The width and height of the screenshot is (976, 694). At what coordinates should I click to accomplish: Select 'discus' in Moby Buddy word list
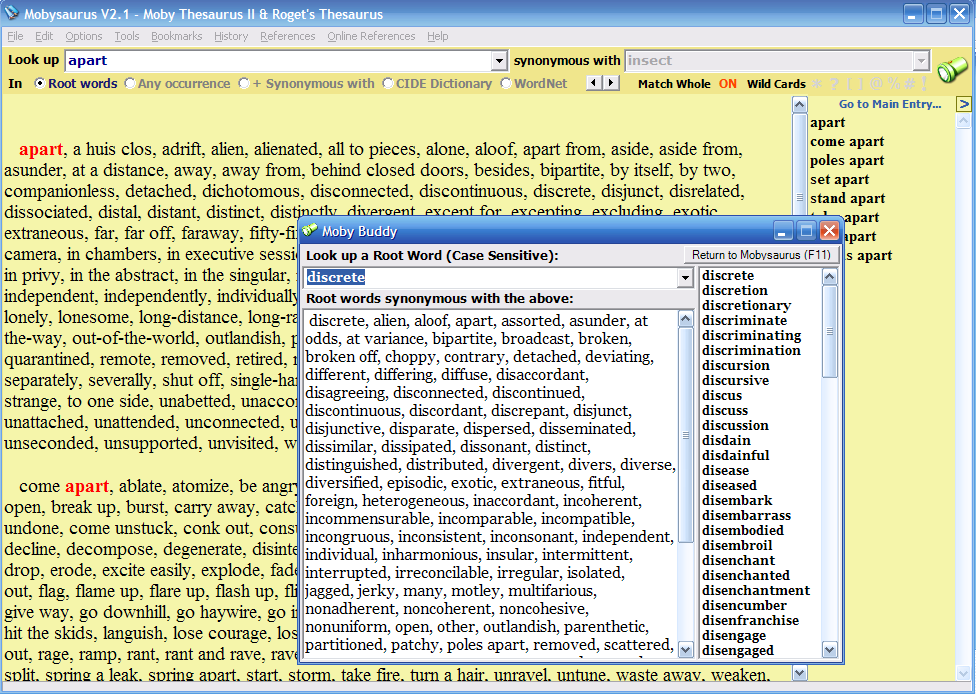[x=722, y=395]
